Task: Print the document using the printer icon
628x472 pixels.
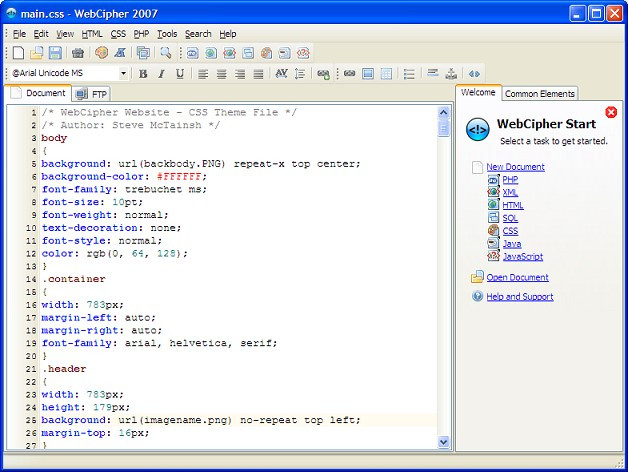Action: (78, 53)
